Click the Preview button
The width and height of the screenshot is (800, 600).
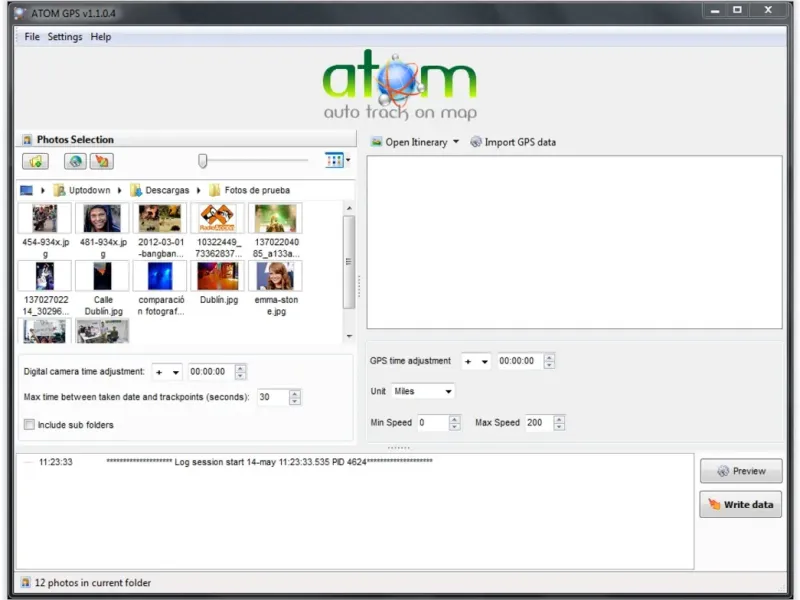(x=741, y=471)
